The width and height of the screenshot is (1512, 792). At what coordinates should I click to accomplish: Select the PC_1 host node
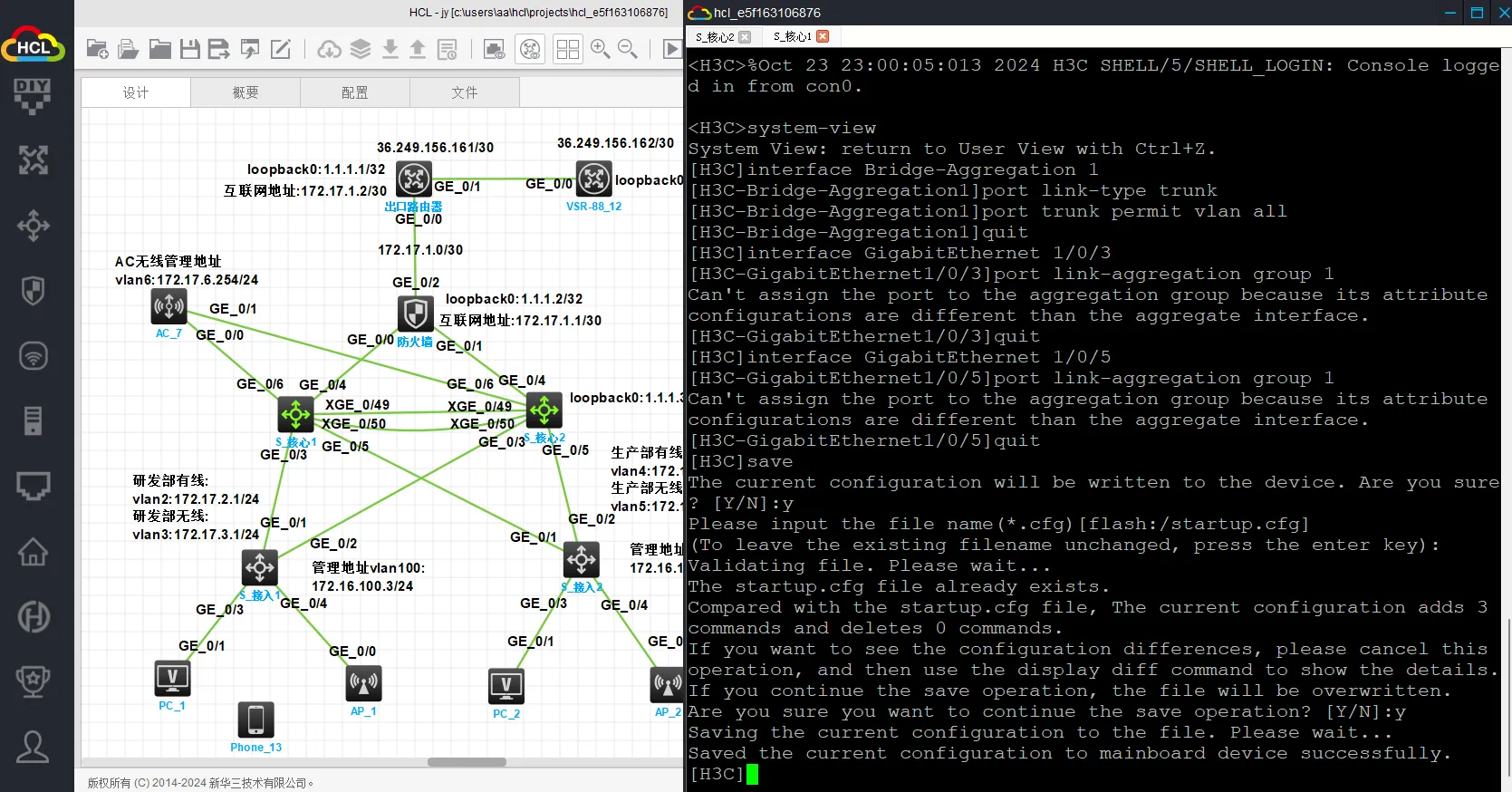[x=172, y=679]
